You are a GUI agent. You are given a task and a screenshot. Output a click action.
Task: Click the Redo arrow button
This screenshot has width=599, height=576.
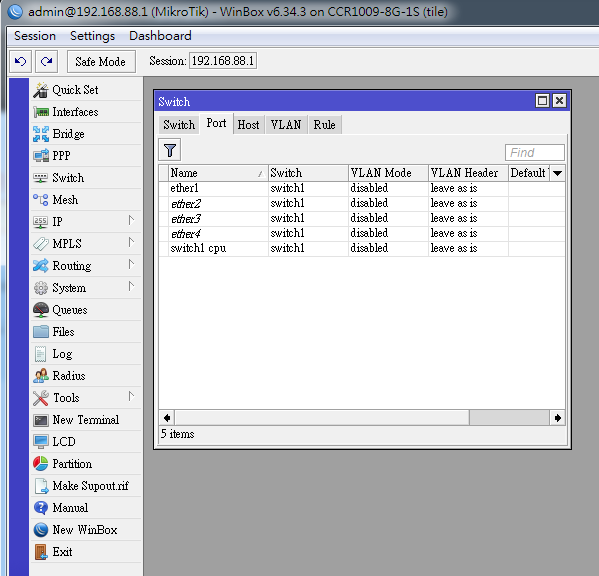[47, 61]
